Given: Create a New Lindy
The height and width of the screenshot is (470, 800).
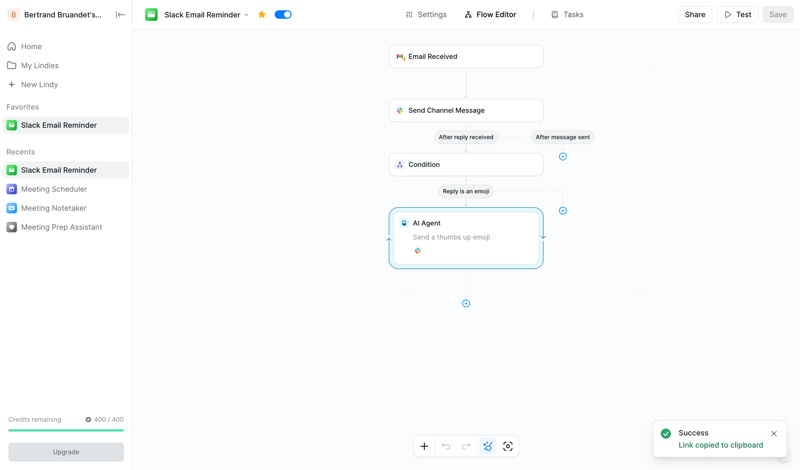Looking at the screenshot, I should point(65,84).
